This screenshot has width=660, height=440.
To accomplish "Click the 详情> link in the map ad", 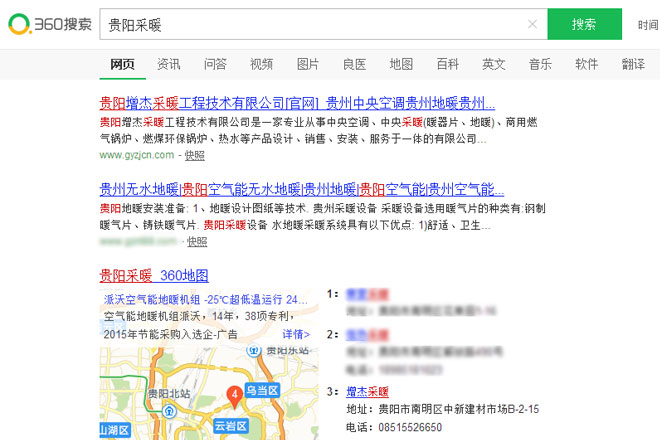I will [x=296, y=334].
